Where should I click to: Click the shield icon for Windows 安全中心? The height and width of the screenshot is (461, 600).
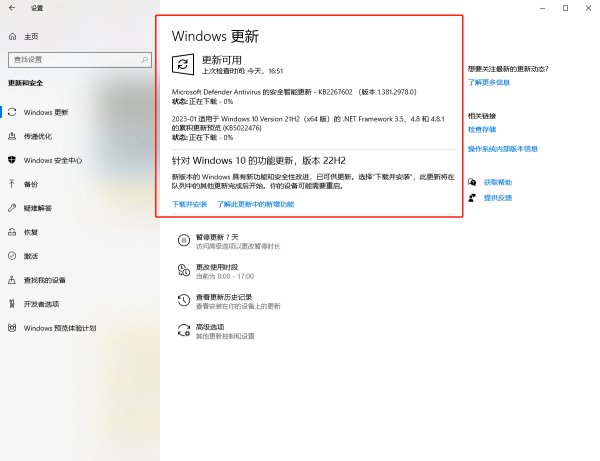pos(12,160)
